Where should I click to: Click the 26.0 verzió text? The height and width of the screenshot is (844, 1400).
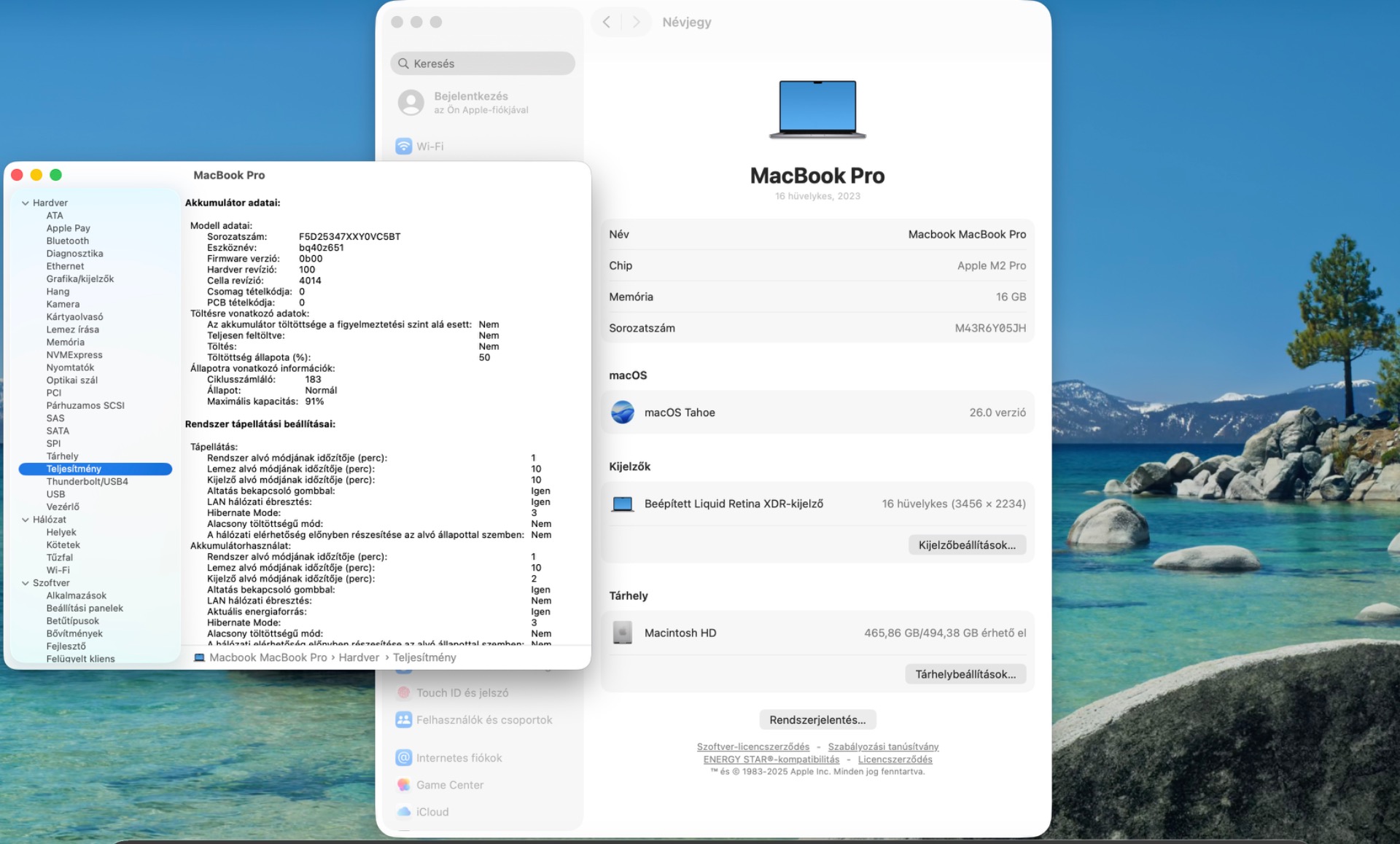(997, 413)
